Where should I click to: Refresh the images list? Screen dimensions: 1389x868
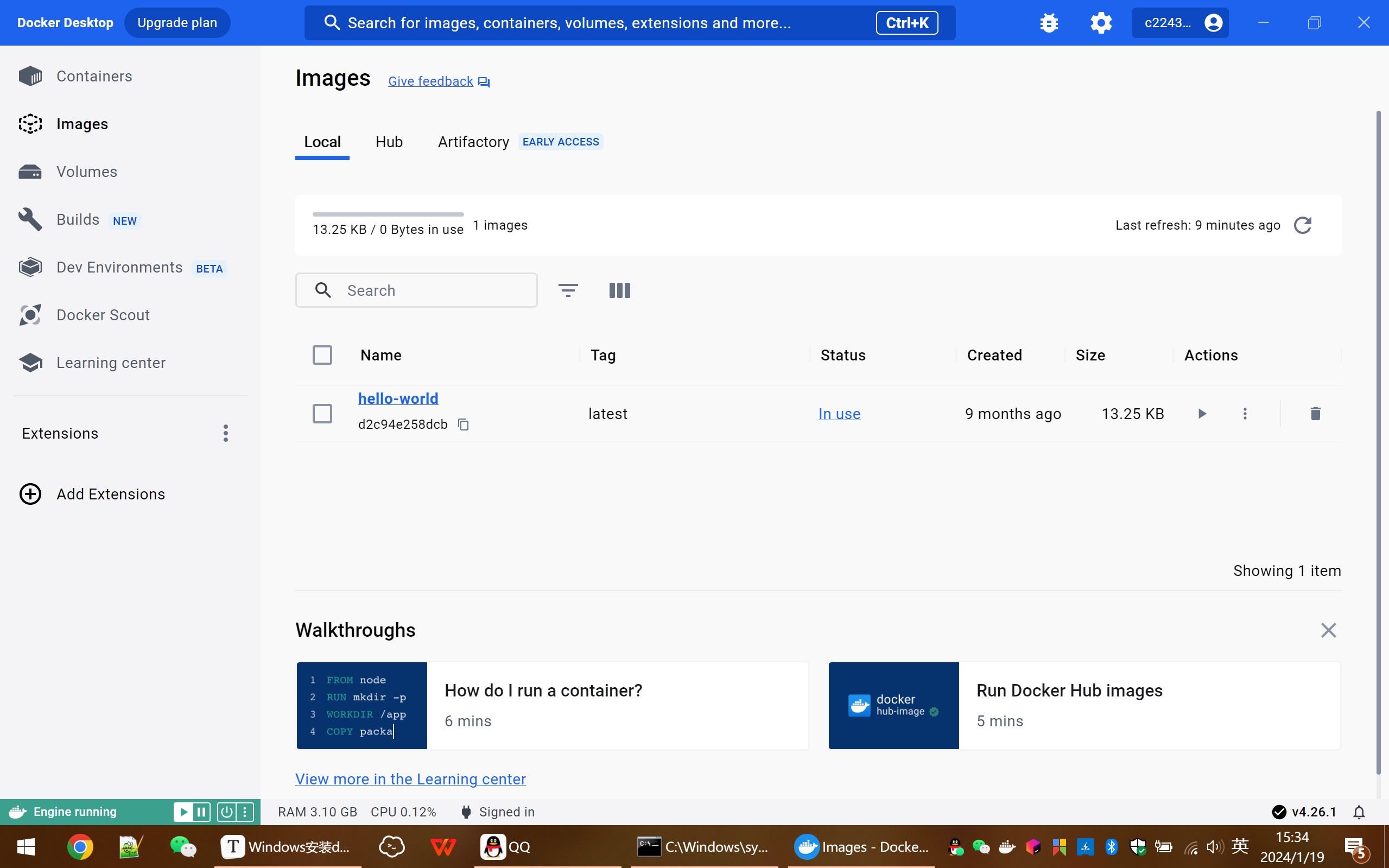coord(1303,225)
